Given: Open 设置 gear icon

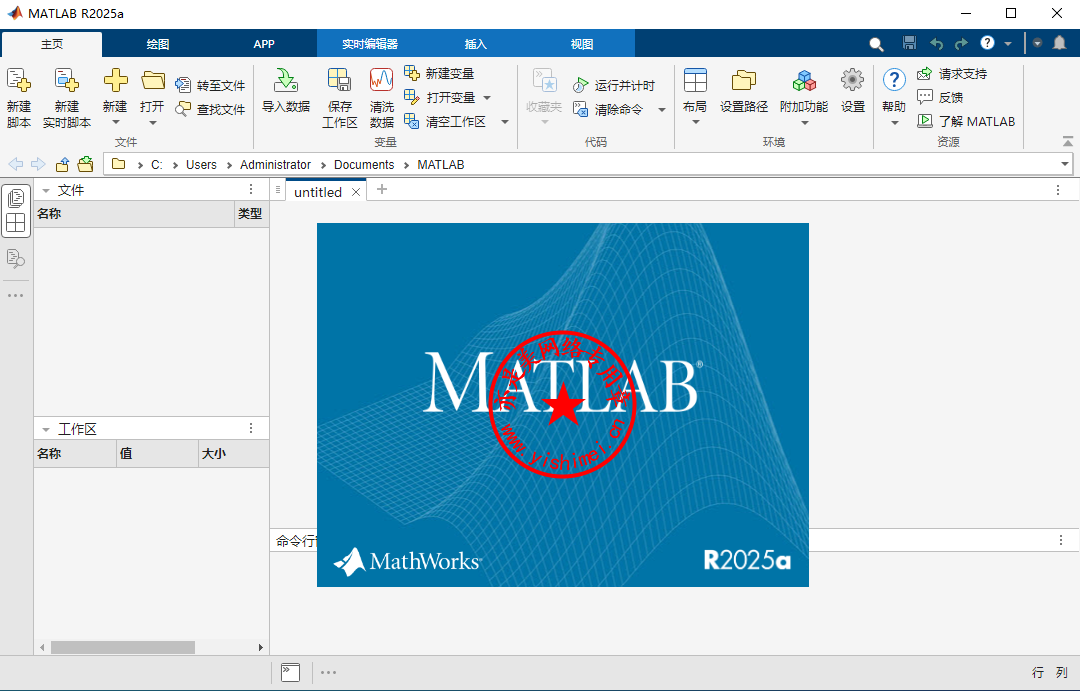Looking at the screenshot, I should point(852,80).
